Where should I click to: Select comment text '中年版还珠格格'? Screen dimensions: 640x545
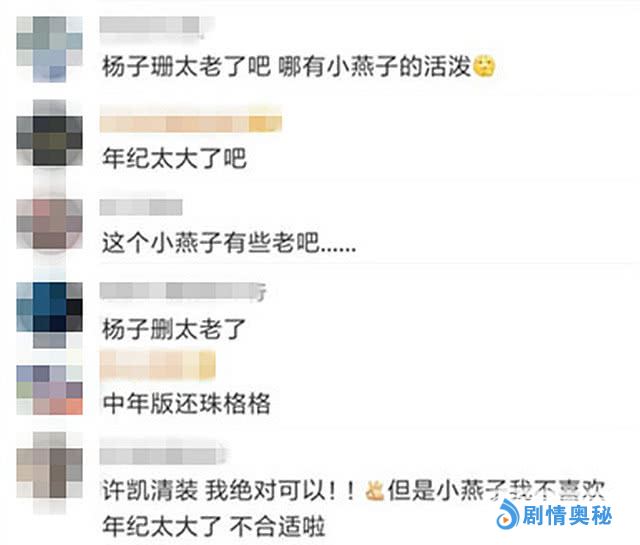(x=187, y=404)
